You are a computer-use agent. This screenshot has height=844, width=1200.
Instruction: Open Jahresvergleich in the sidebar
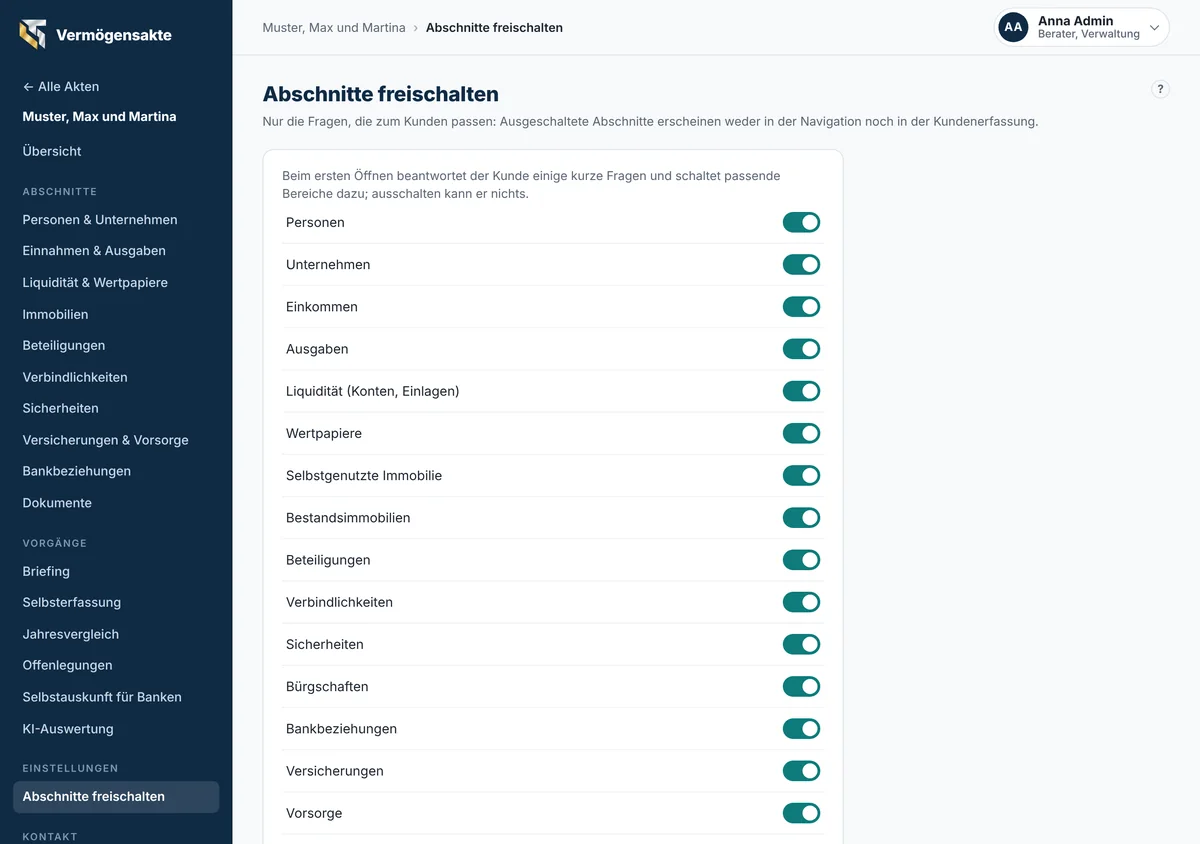click(71, 634)
